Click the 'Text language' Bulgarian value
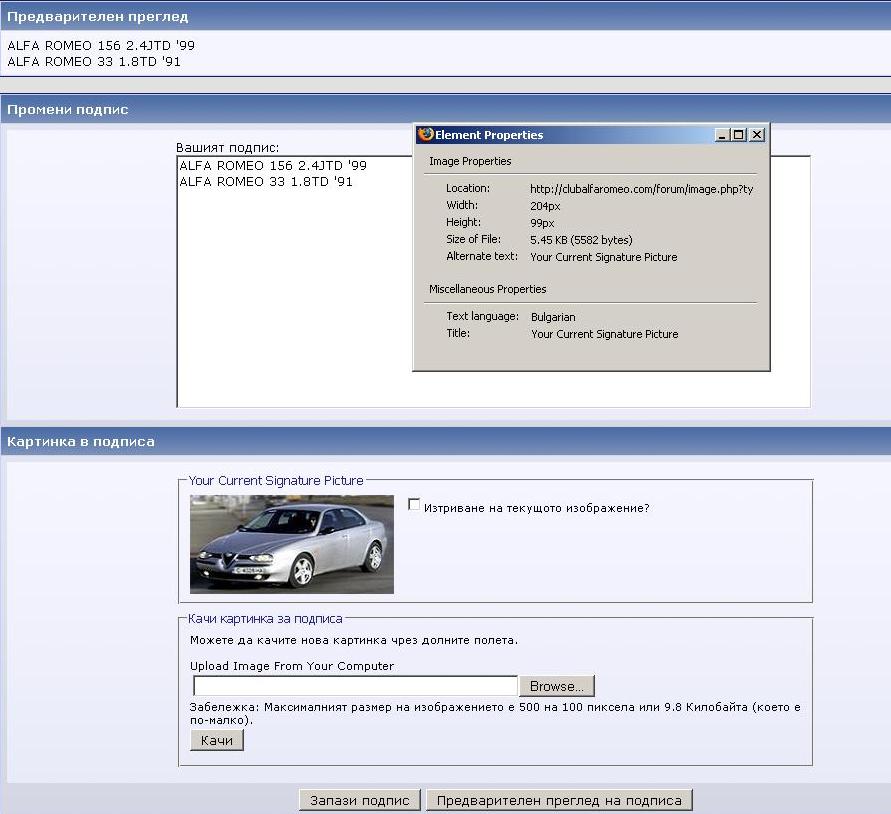 [553, 317]
